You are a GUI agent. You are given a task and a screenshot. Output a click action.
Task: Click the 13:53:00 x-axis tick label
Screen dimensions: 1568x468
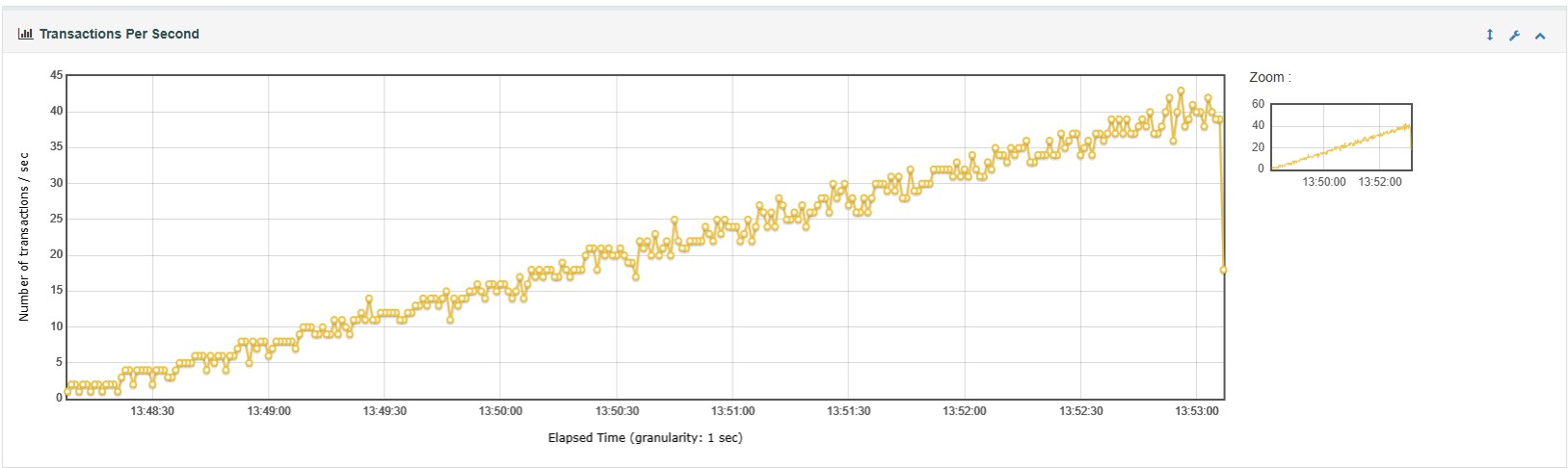[1197, 411]
